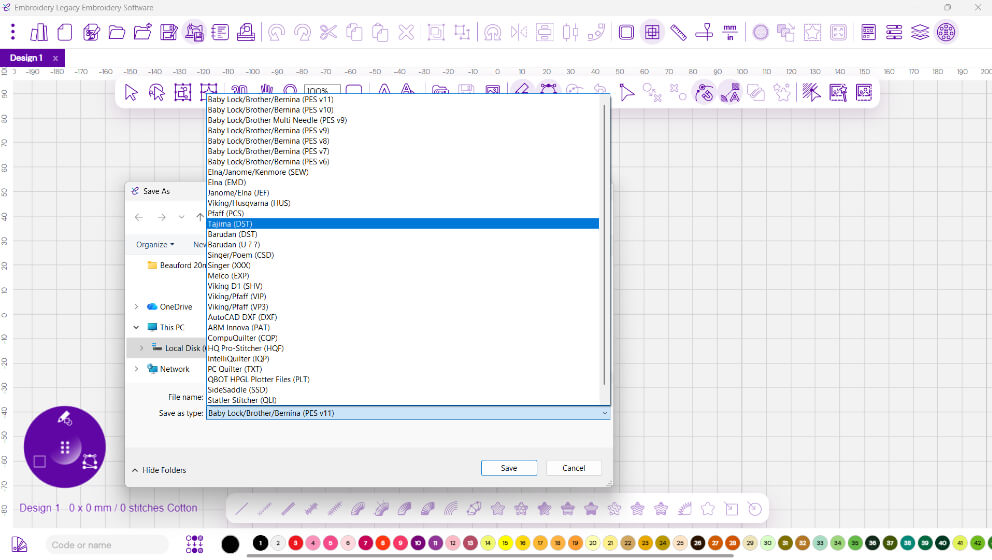Close the Design 1 tab
Screen dimensions: 992x560
point(55,58)
